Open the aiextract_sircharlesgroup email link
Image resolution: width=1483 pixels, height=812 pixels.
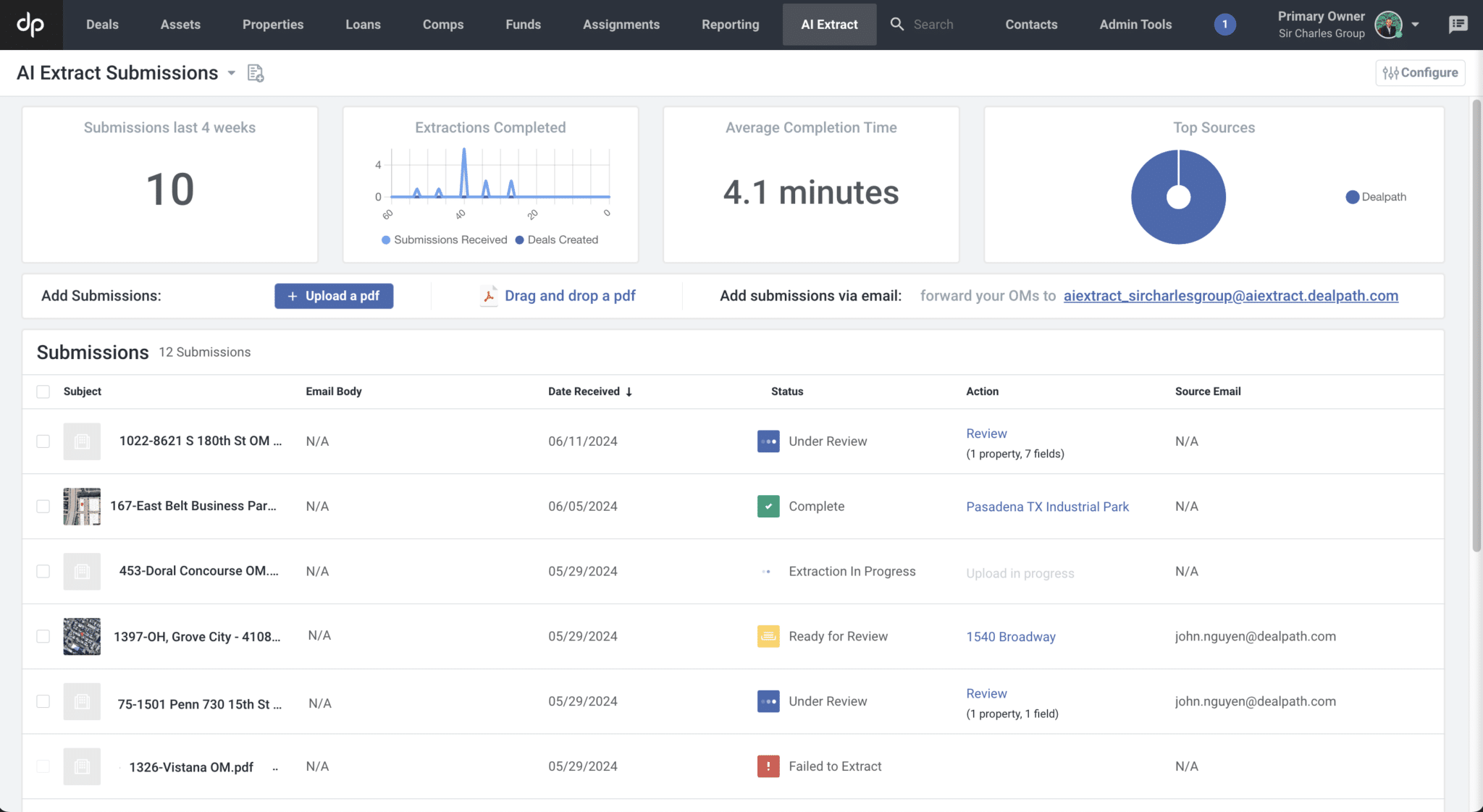point(1230,296)
